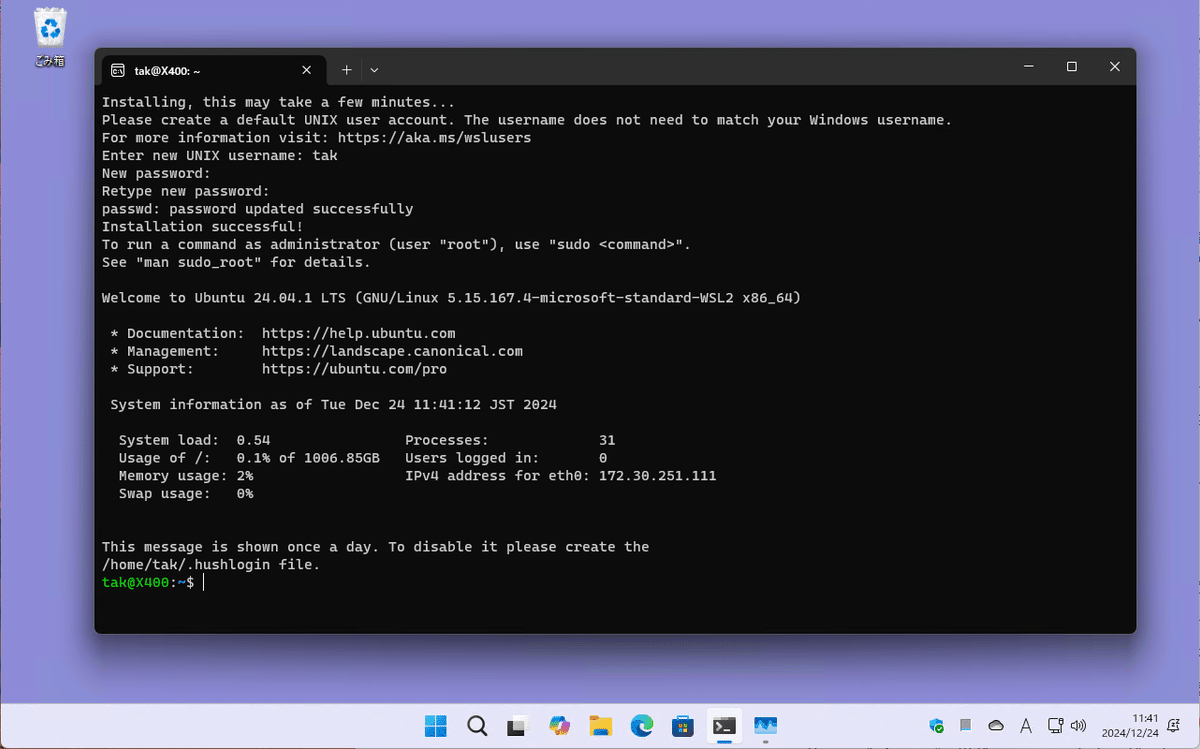Click the 'Enter new UNIX username: tak' line
1200x749 pixels.
tap(219, 156)
